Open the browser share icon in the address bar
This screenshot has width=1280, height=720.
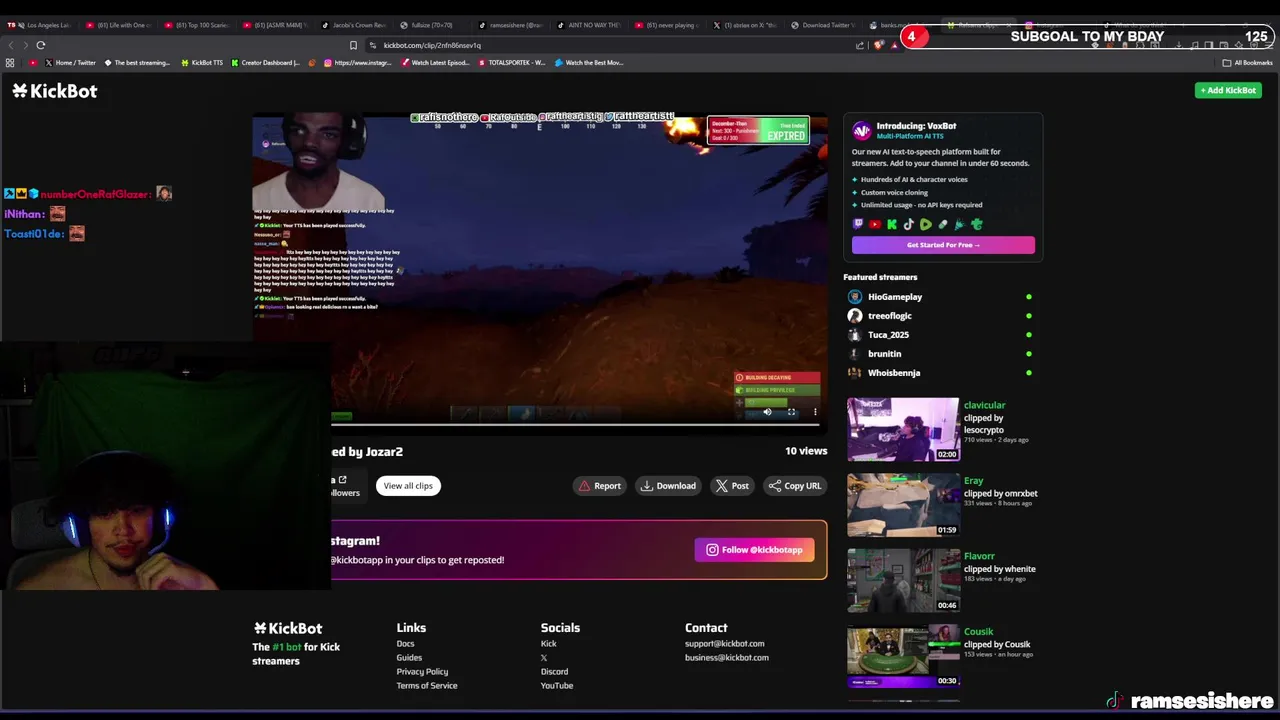[860, 45]
